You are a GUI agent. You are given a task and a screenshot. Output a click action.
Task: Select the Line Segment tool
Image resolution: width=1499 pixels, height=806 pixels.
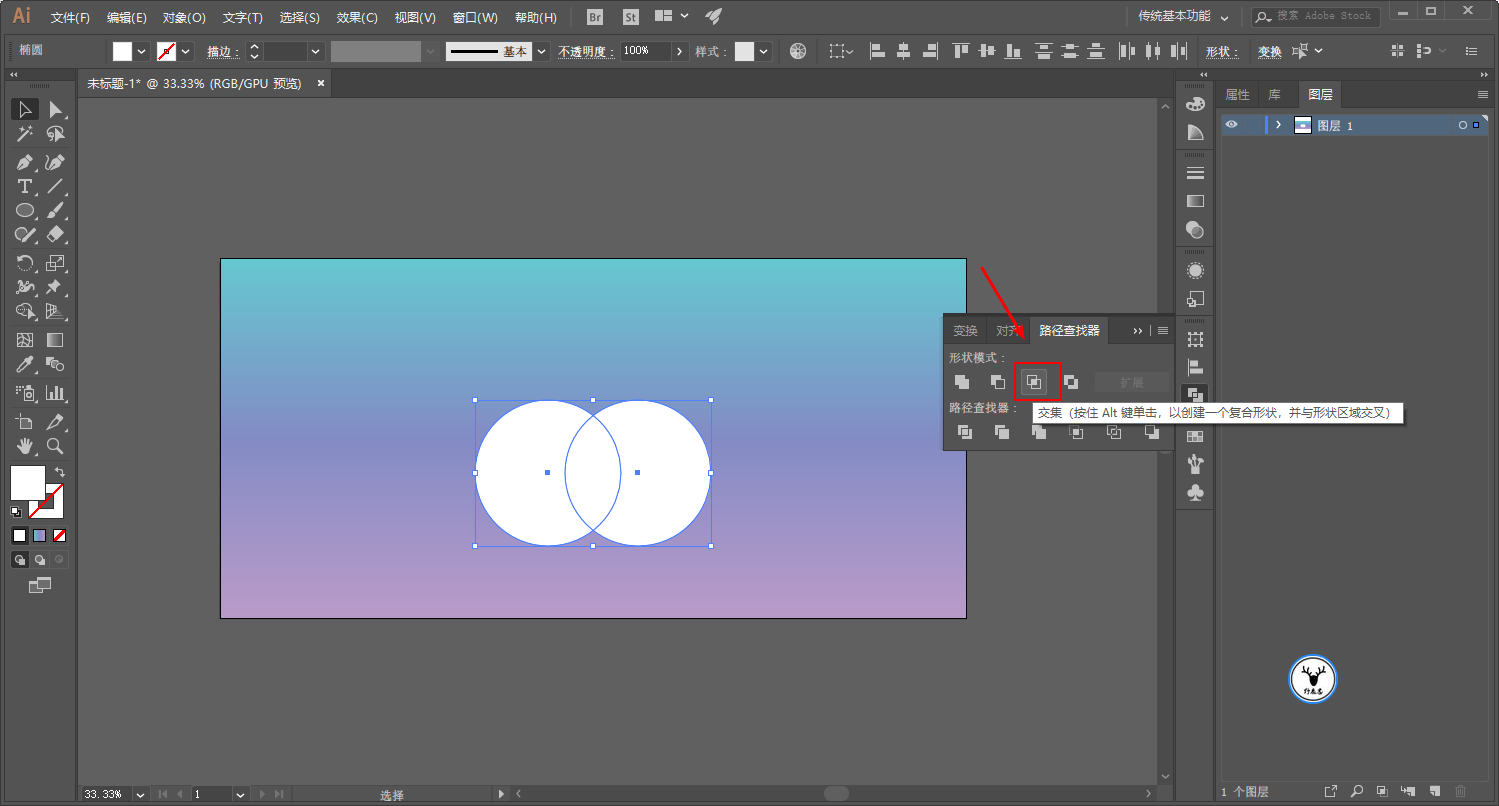pyautogui.click(x=56, y=187)
